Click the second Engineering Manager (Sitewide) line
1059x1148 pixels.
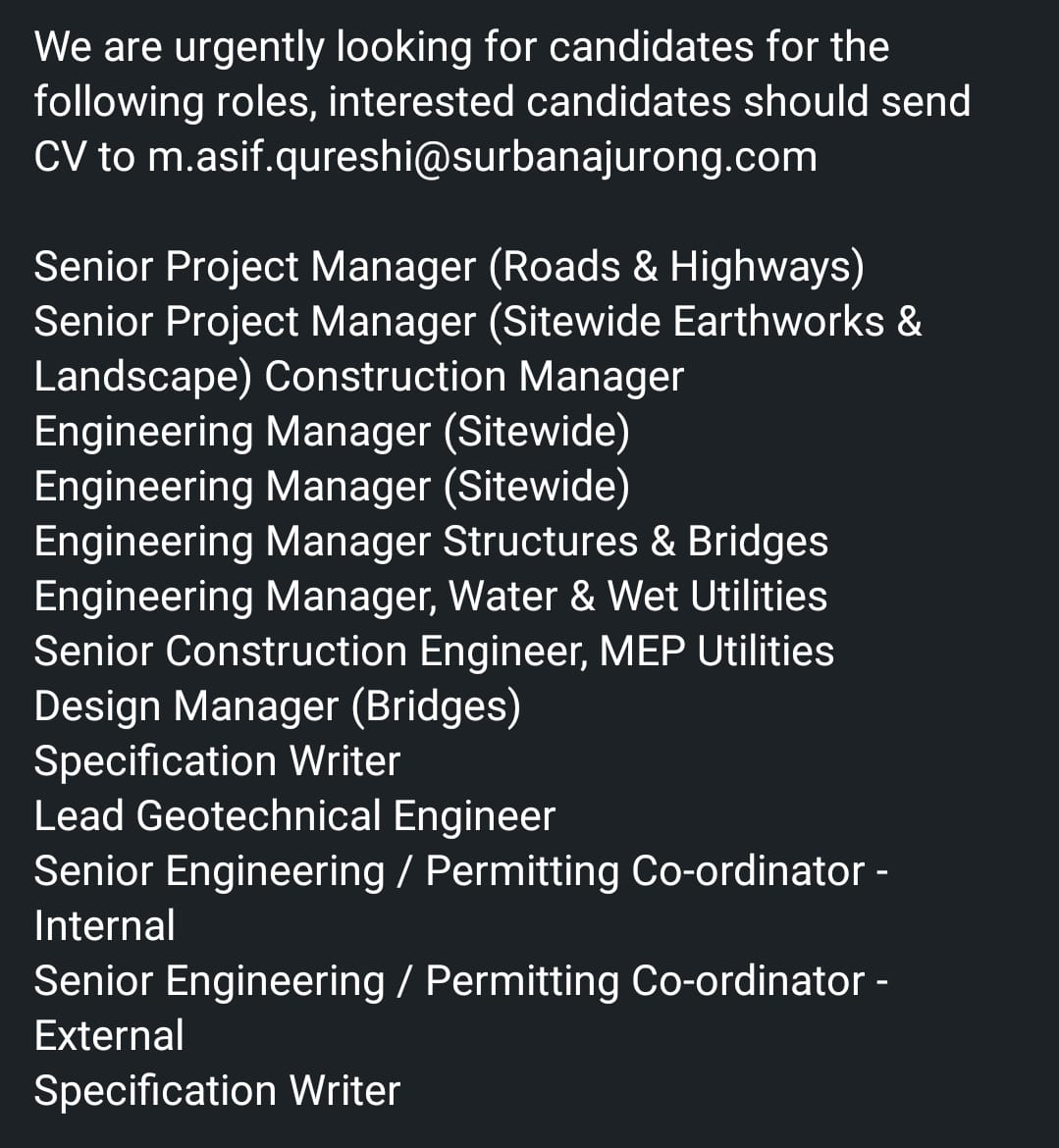point(332,487)
